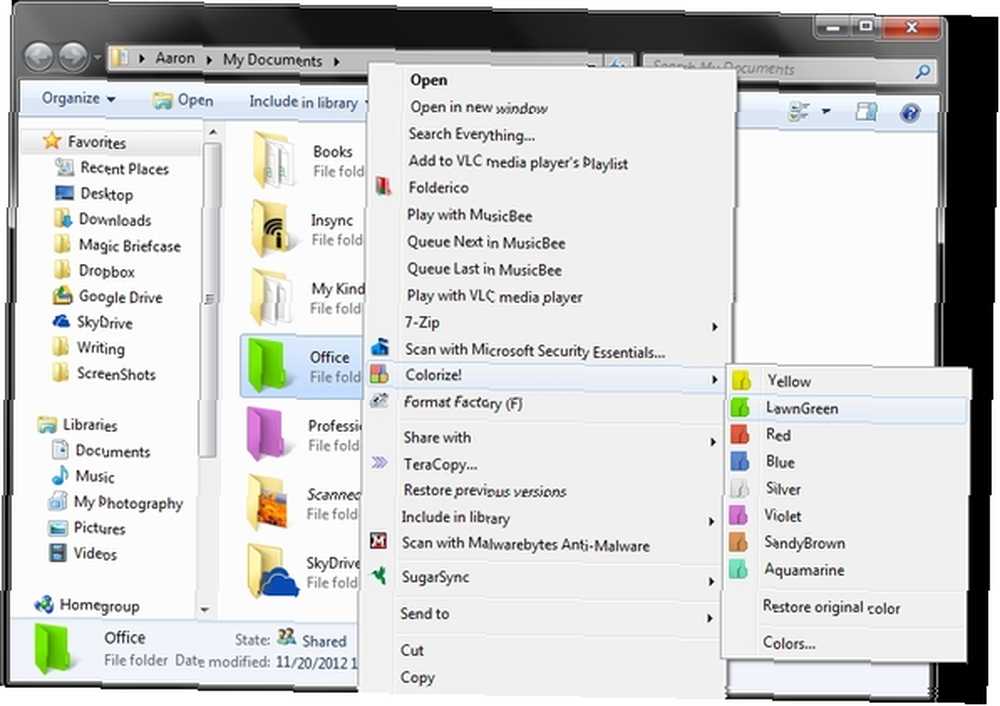Pick the Blue color swatch

click(x=740, y=461)
